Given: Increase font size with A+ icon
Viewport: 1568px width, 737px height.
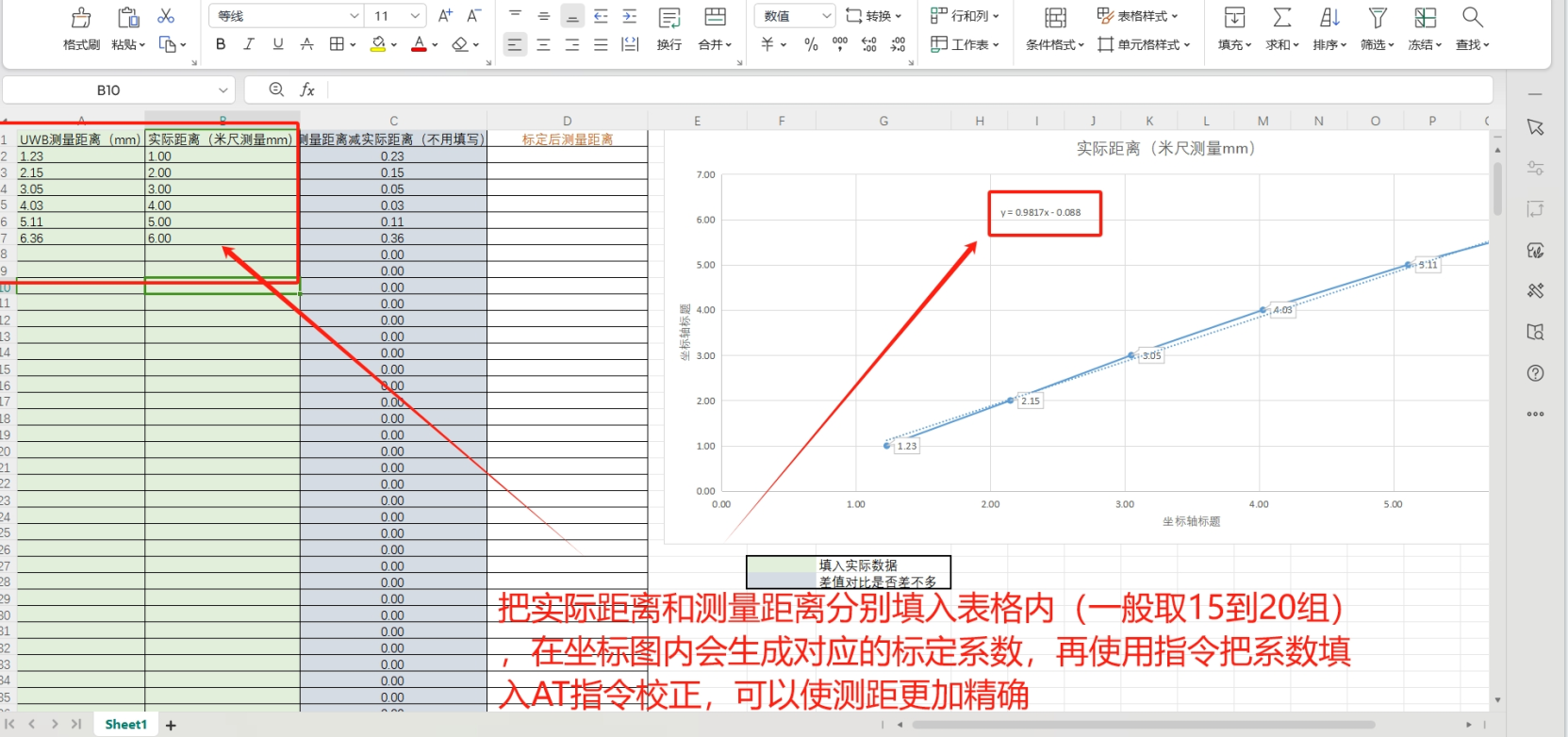Looking at the screenshot, I should pyautogui.click(x=446, y=15).
